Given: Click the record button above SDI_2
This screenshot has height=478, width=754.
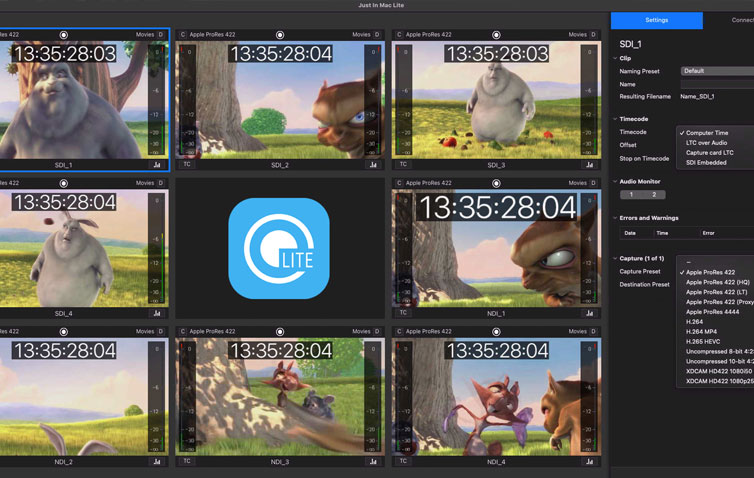Looking at the screenshot, I should (280, 35).
